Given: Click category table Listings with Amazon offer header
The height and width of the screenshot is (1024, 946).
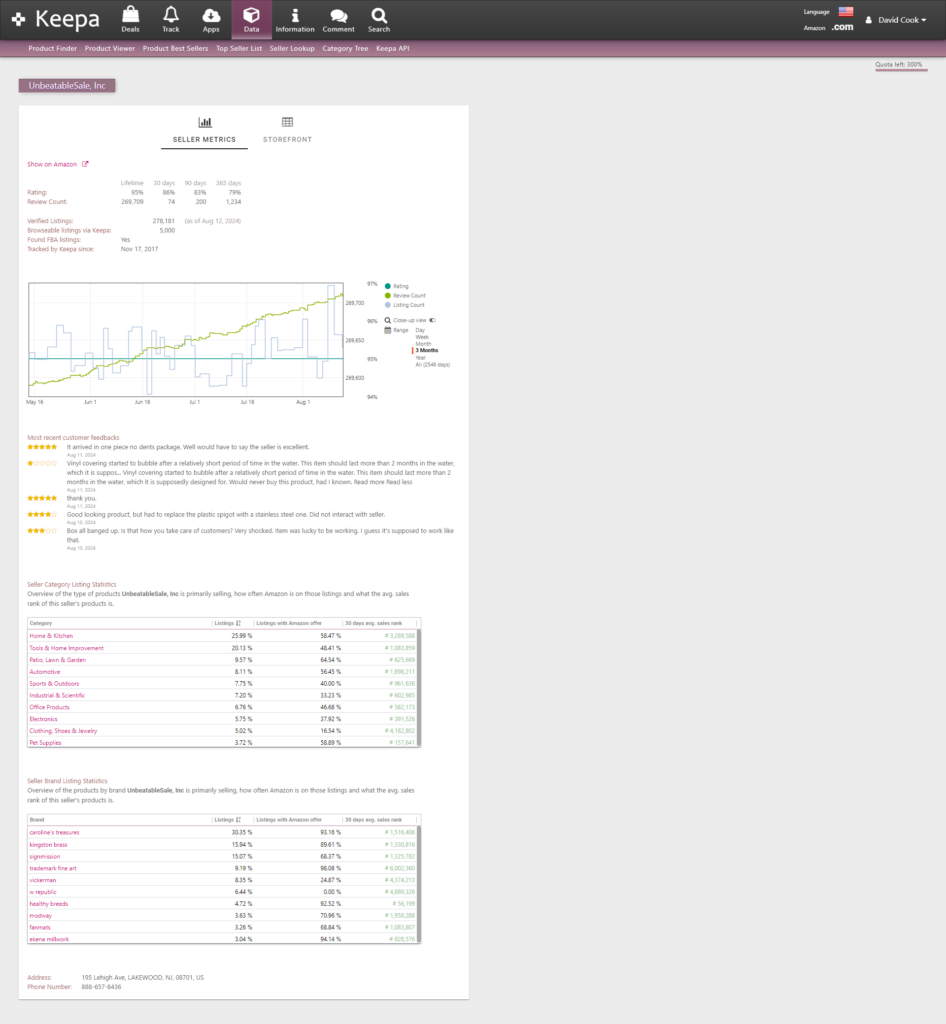Looking at the screenshot, I should (x=289, y=623).
